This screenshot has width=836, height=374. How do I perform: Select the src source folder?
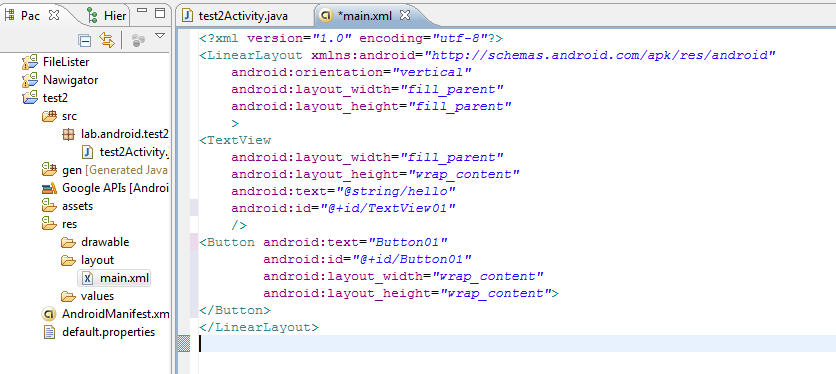coord(69,116)
